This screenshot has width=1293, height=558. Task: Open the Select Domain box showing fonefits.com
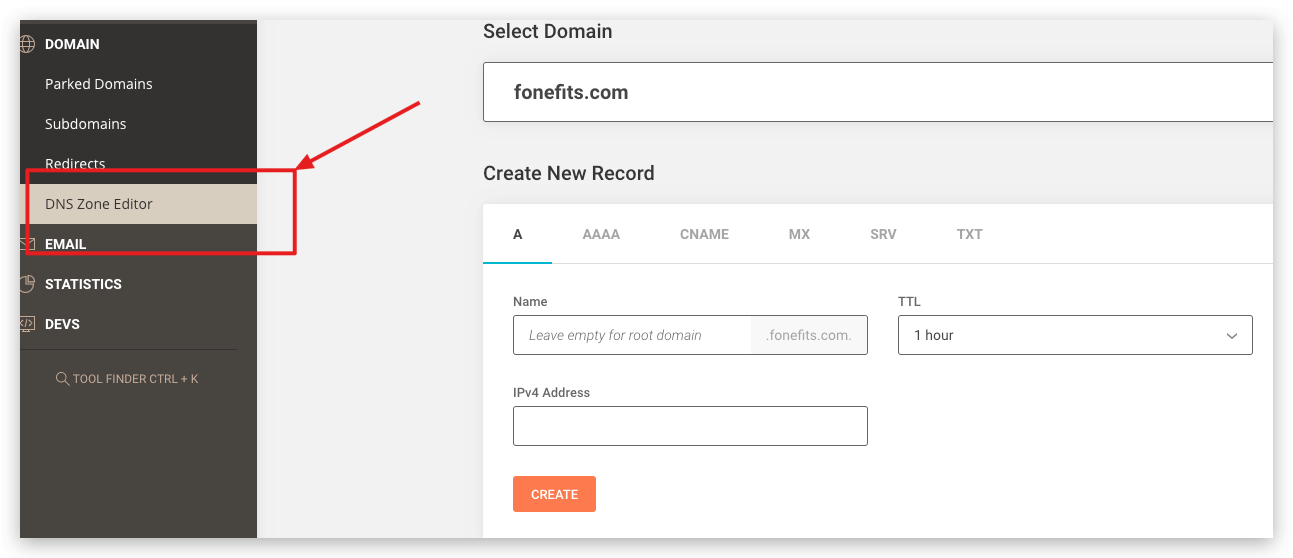876,92
